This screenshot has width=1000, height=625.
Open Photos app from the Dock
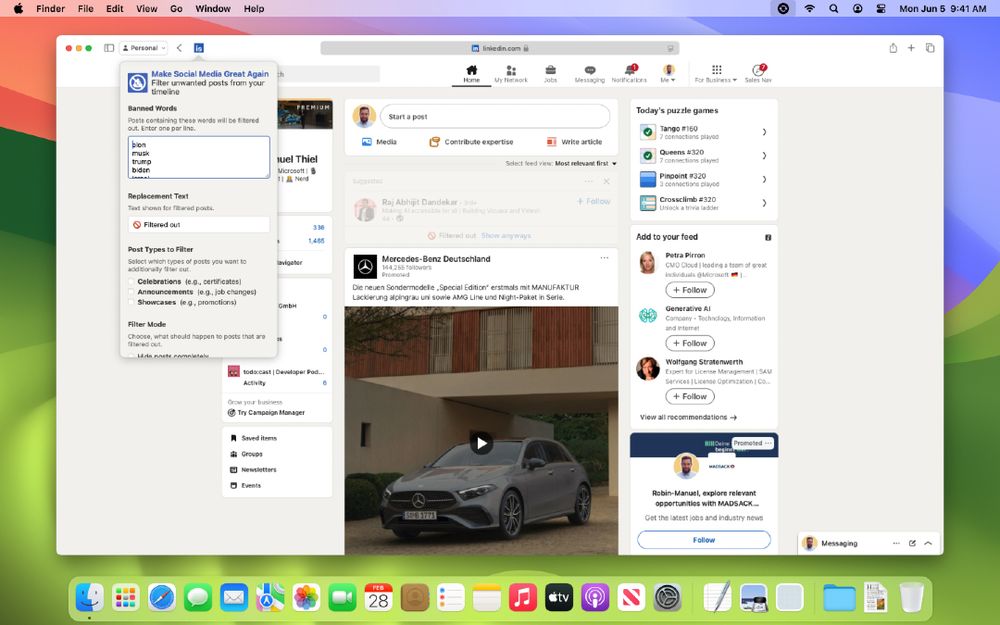(306, 598)
